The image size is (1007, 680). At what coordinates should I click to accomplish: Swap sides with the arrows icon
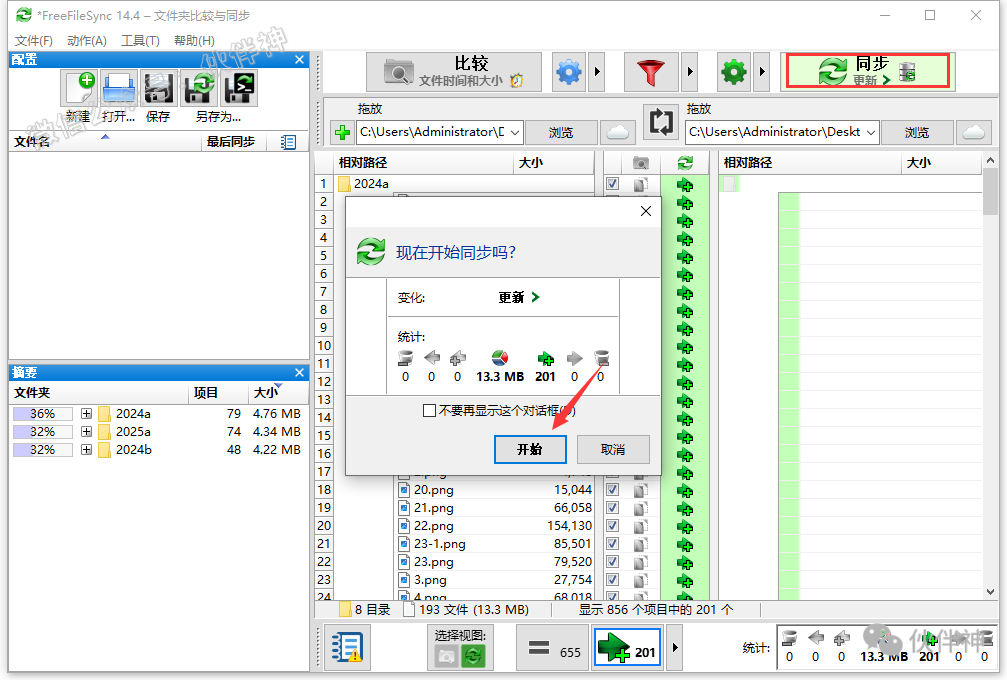pyautogui.click(x=661, y=121)
